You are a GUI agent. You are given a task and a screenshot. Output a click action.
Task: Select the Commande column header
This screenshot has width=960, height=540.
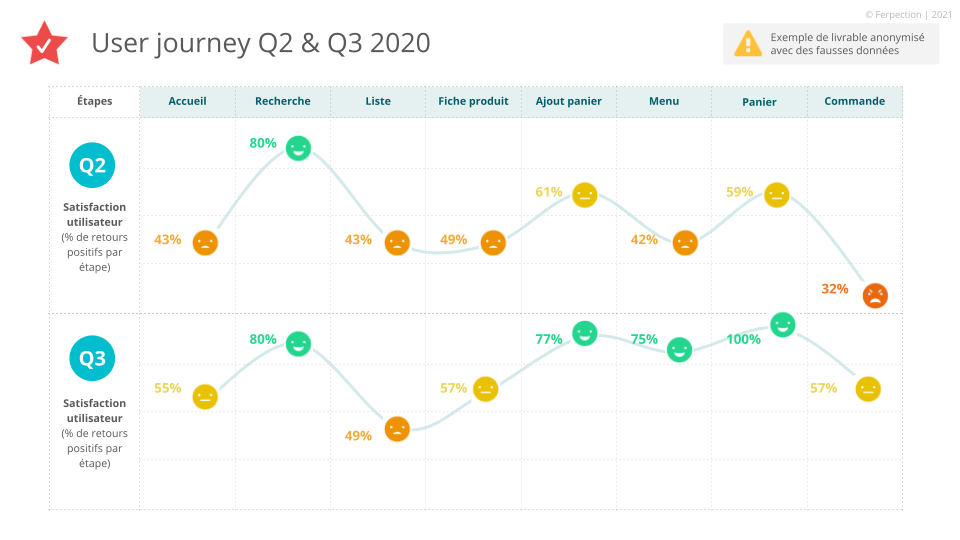(854, 101)
